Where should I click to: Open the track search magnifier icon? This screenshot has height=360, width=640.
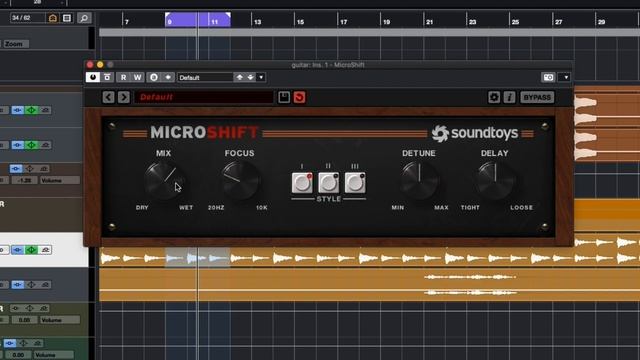84,18
